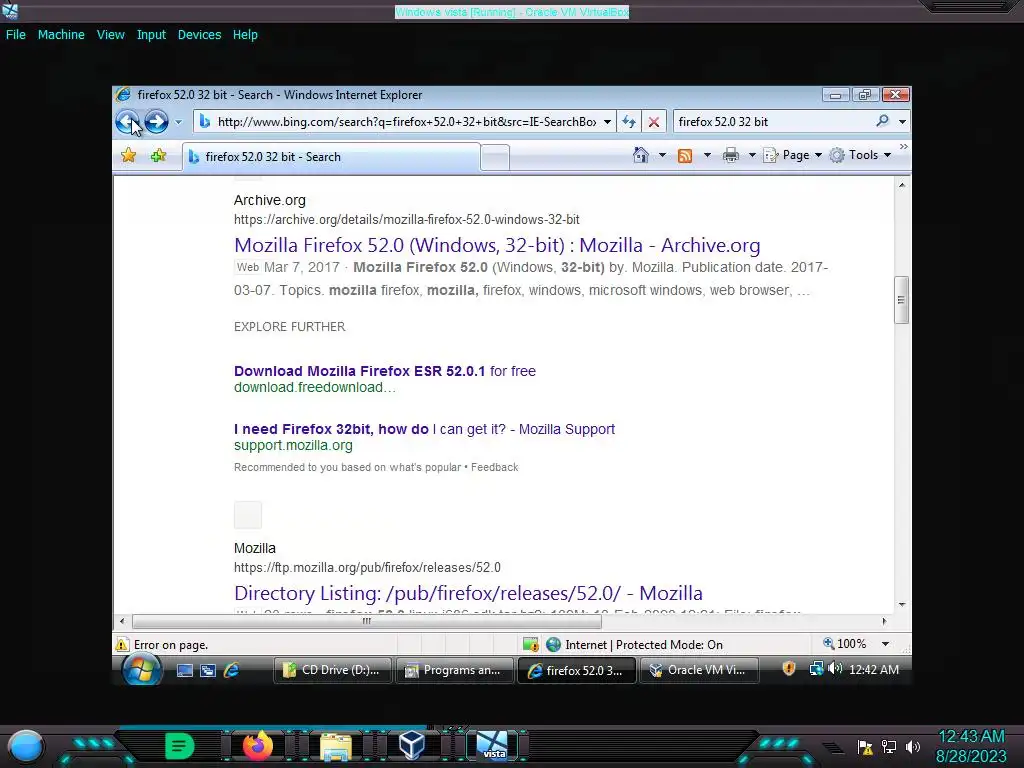Viewport: 1024px width, 768px height.
Task: Click File Explorer icon in host taskbar
Action: pyautogui.click(x=336, y=745)
